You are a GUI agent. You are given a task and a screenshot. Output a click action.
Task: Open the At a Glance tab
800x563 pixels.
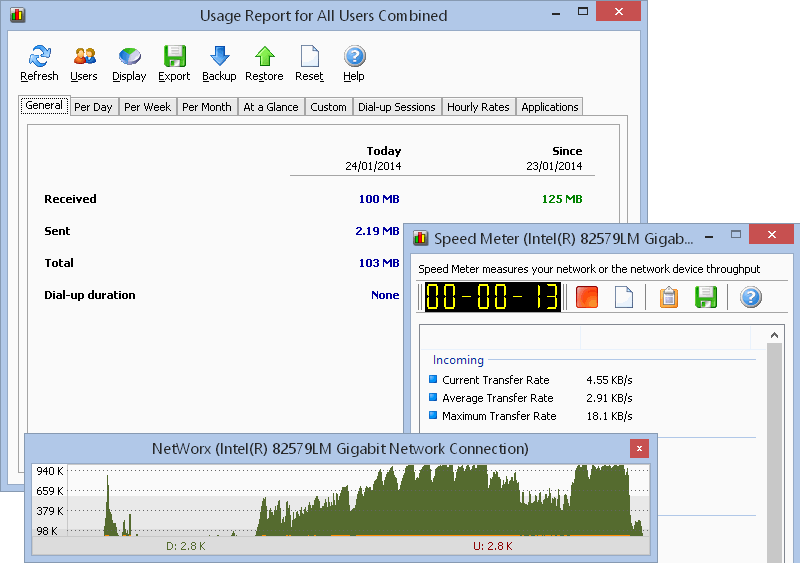click(x=271, y=107)
